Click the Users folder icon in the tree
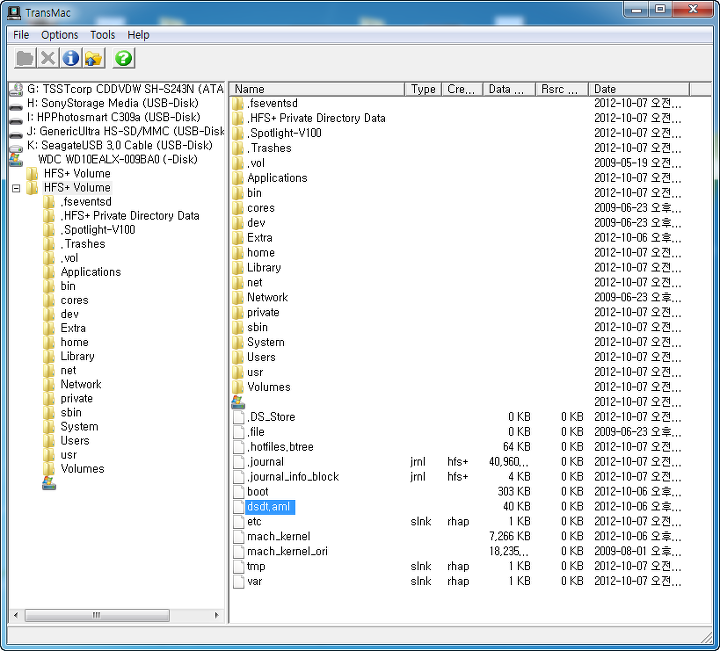 click(x=49, y=440)
